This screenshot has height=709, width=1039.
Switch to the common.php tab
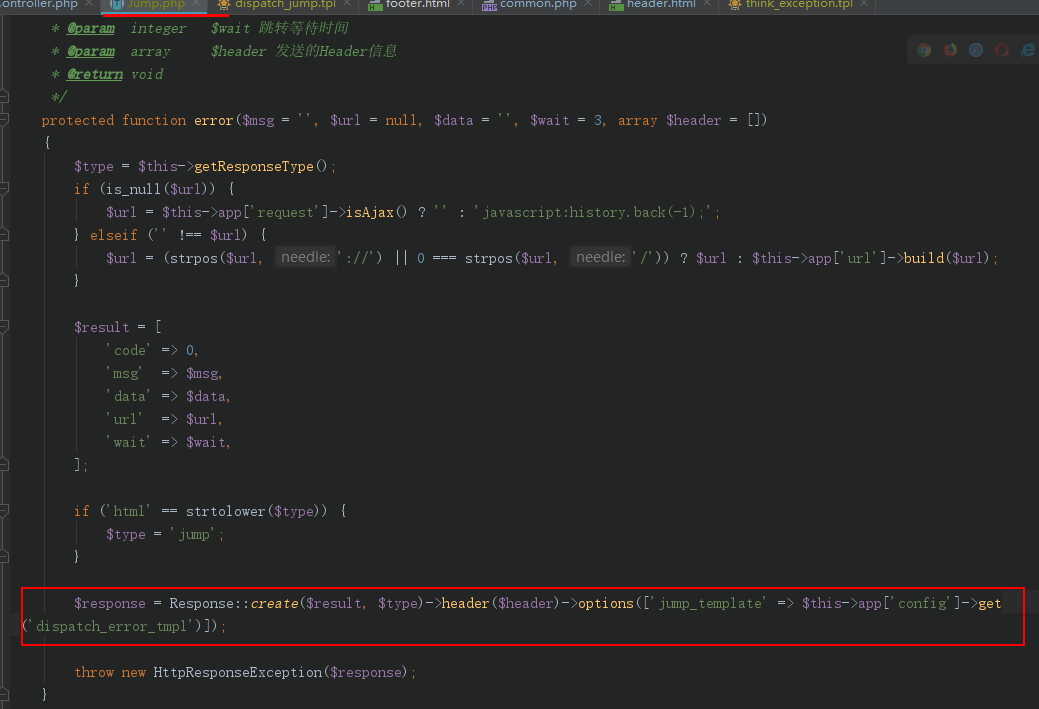(x=538, y=4)
